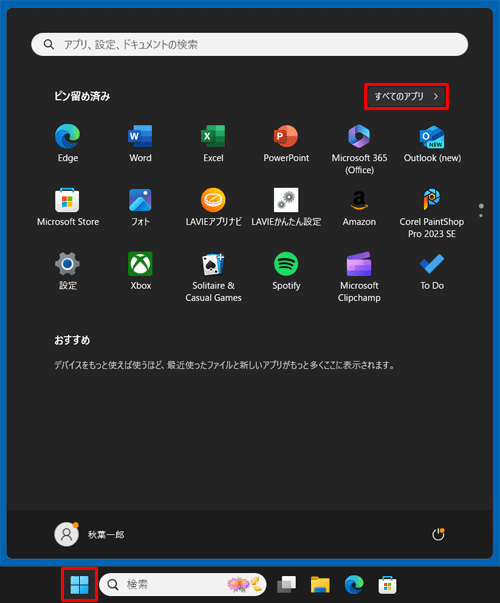Open the Amazon pinned app

coord(359,207)
